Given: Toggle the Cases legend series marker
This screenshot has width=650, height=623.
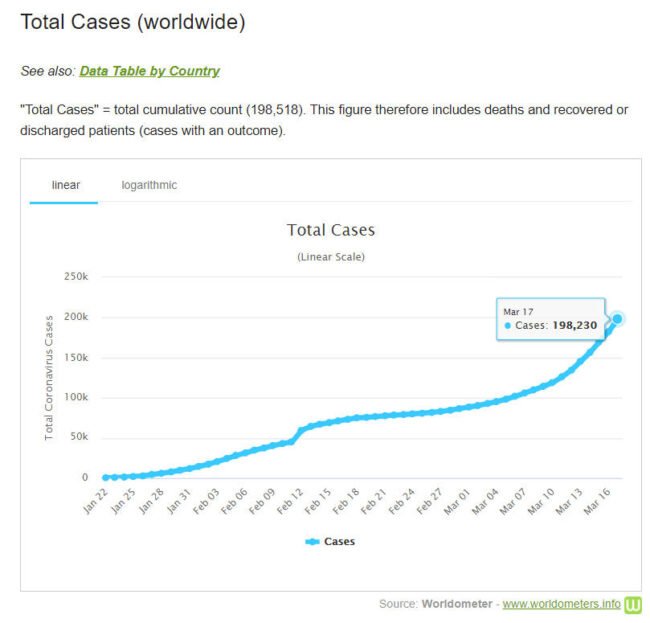Looking at the screenshot, I should (x=312, y=541).
